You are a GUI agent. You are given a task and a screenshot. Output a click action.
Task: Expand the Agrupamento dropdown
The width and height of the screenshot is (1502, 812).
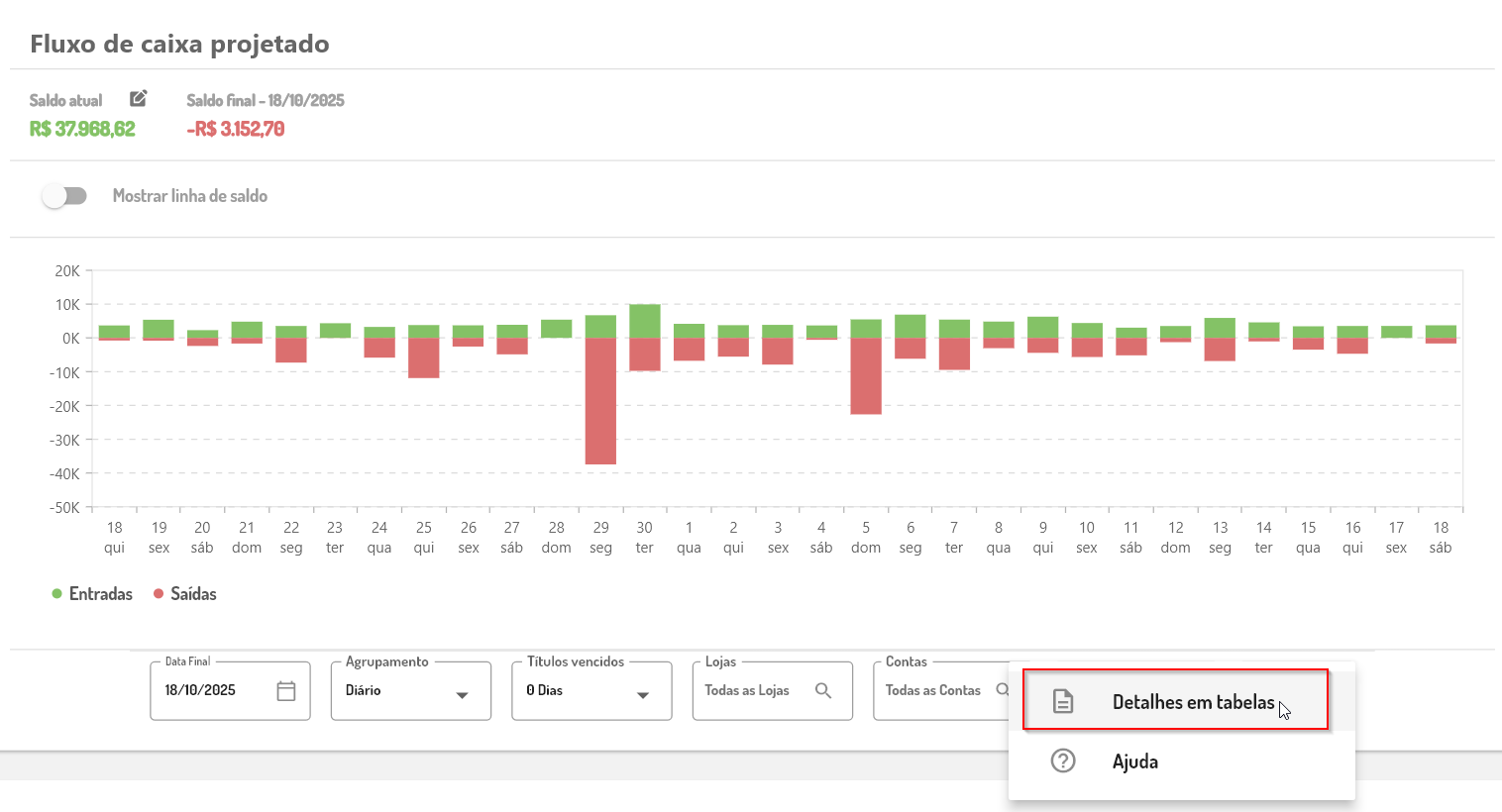410,691
